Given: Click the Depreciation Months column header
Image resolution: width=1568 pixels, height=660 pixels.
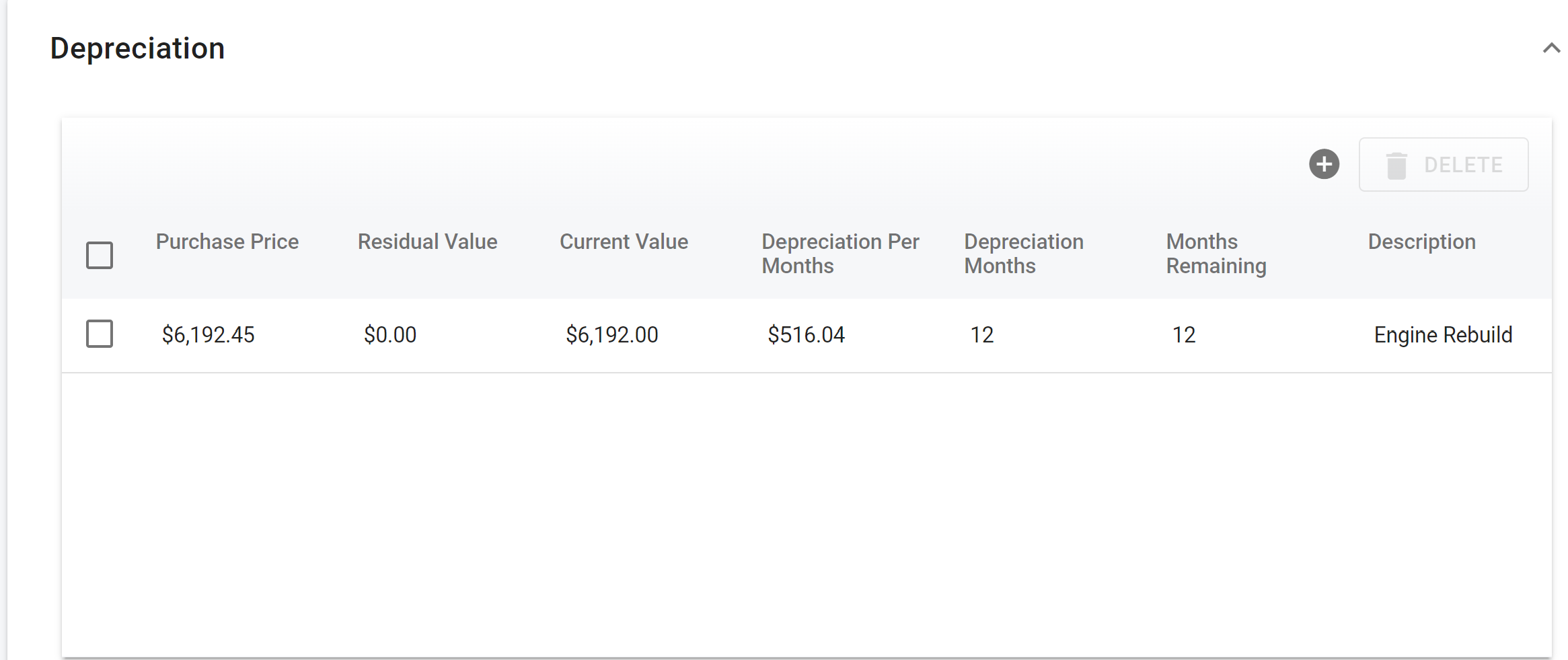Looking at the screenshot, I should 1023,254.
